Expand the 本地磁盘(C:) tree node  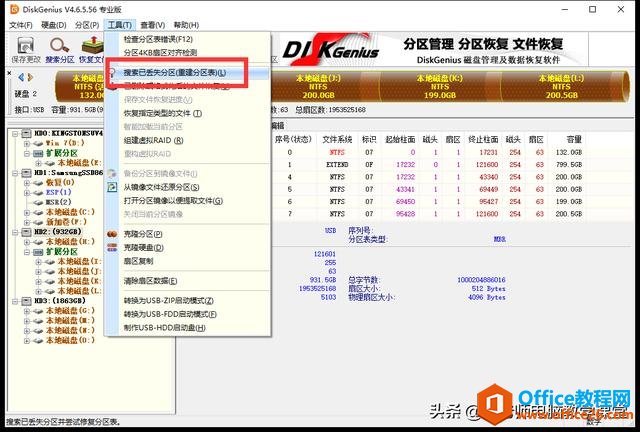point(27,213)
